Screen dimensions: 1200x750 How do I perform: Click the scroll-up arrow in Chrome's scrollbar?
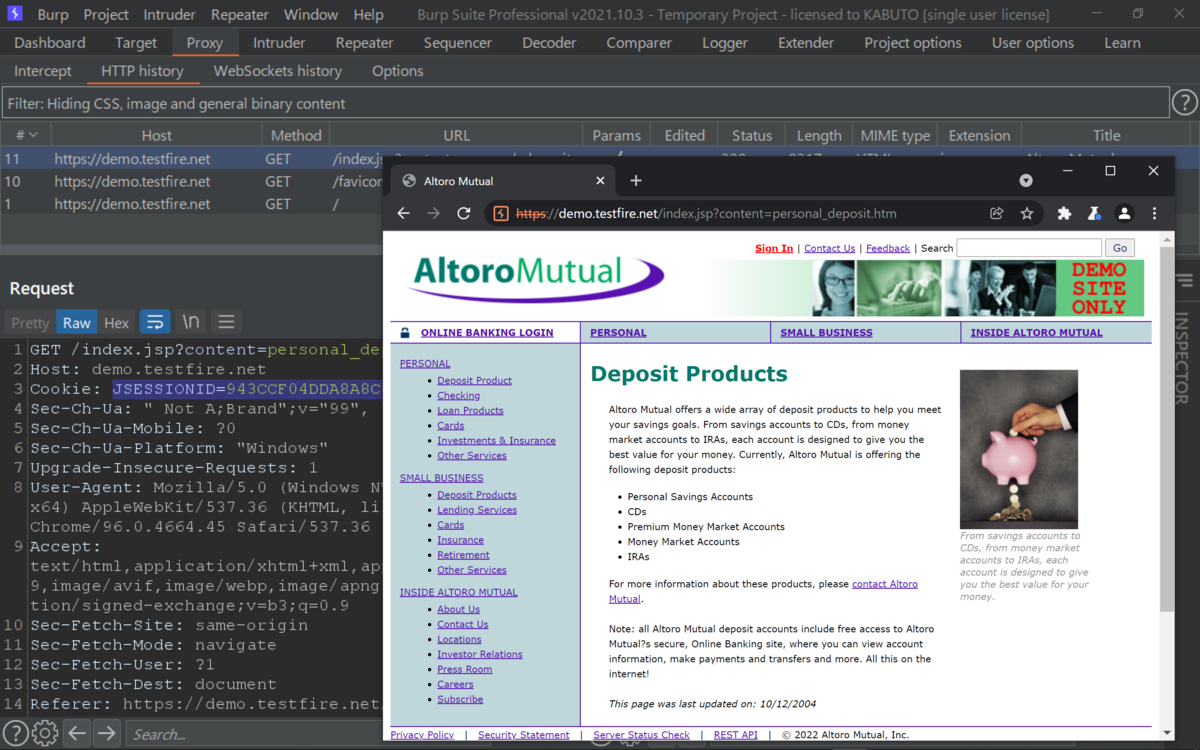1166,238
